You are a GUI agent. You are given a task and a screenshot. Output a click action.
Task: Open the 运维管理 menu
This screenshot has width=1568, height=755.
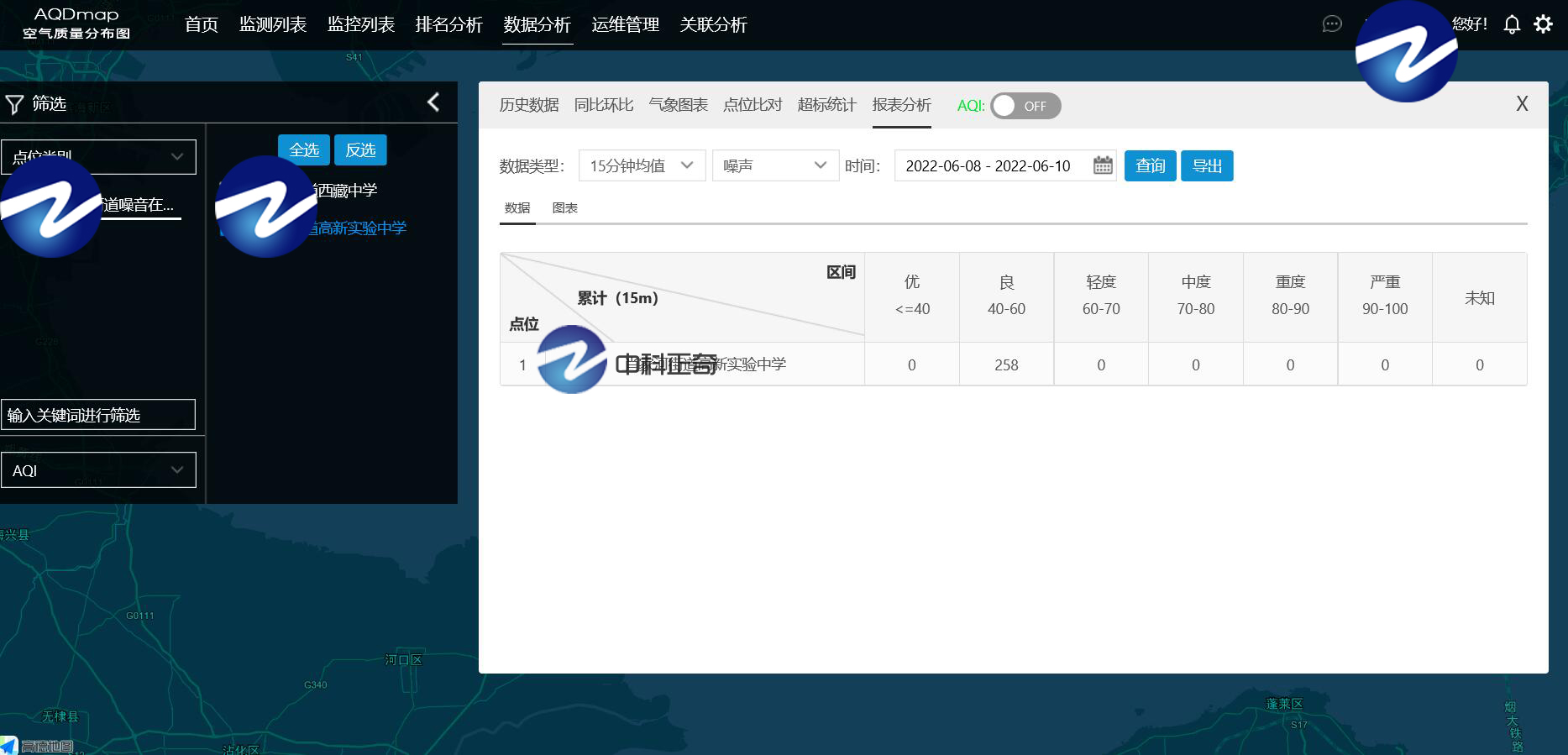pos(625,25)
